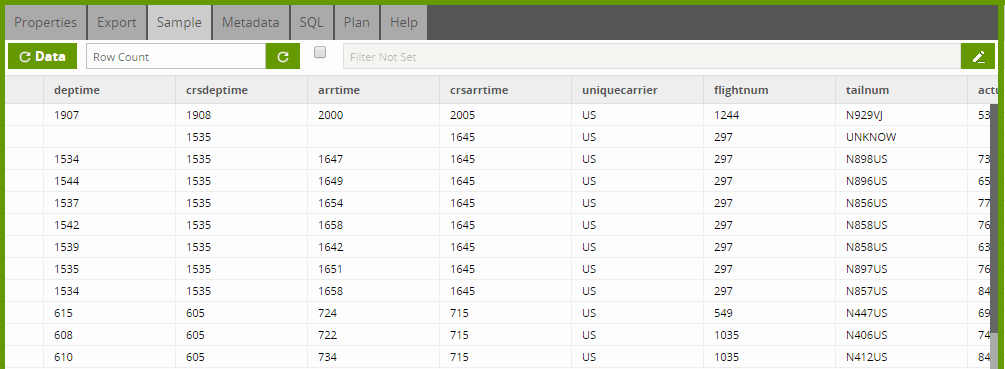The width and height of the screenshot is (1005, 369).
Task: Click the vertical scrollbar of the table
Action: (994, 218)
